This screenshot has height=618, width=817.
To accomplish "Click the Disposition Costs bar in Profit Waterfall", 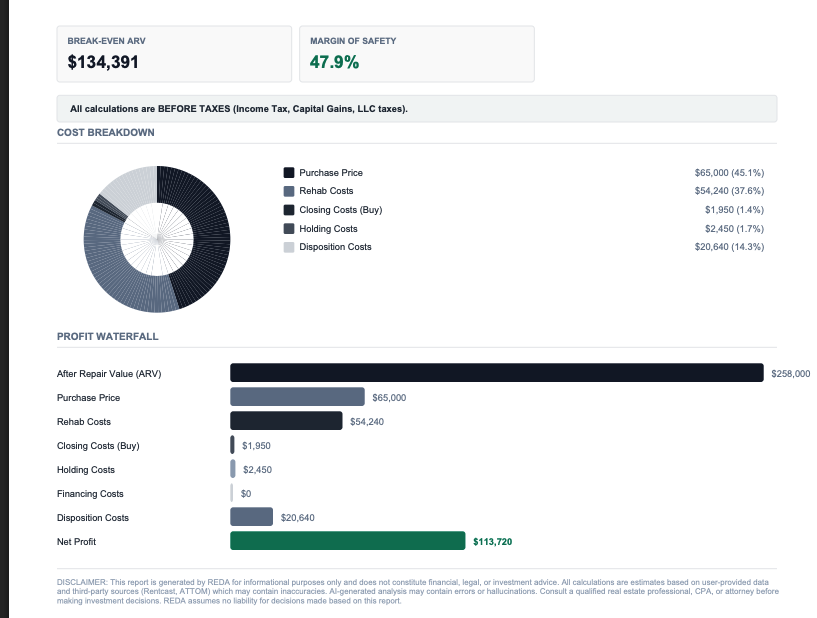I will [252, 516].
